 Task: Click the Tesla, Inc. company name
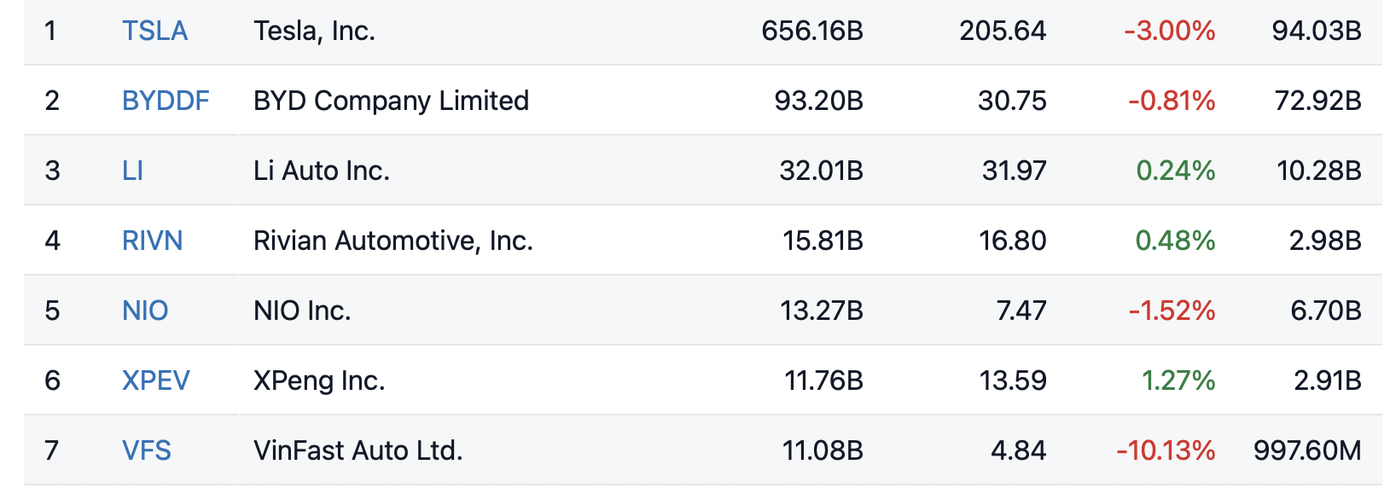tap(314, 31)
